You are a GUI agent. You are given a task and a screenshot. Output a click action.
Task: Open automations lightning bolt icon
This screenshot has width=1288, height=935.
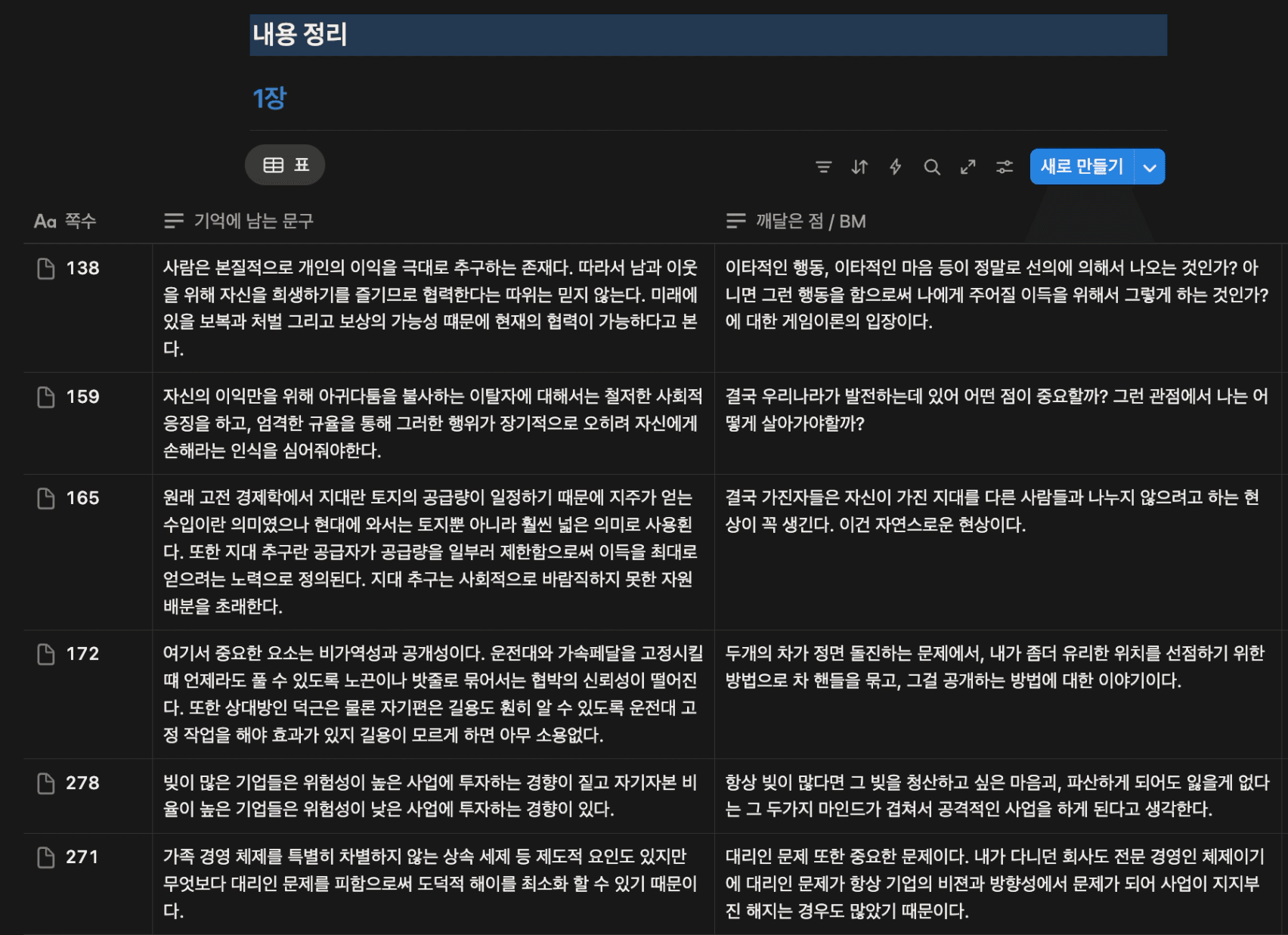(x=896, y=167)
